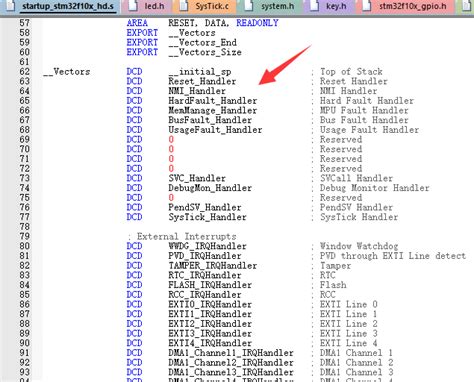Click READONLY on line 57
474x382 pixels.
(257, 23)
